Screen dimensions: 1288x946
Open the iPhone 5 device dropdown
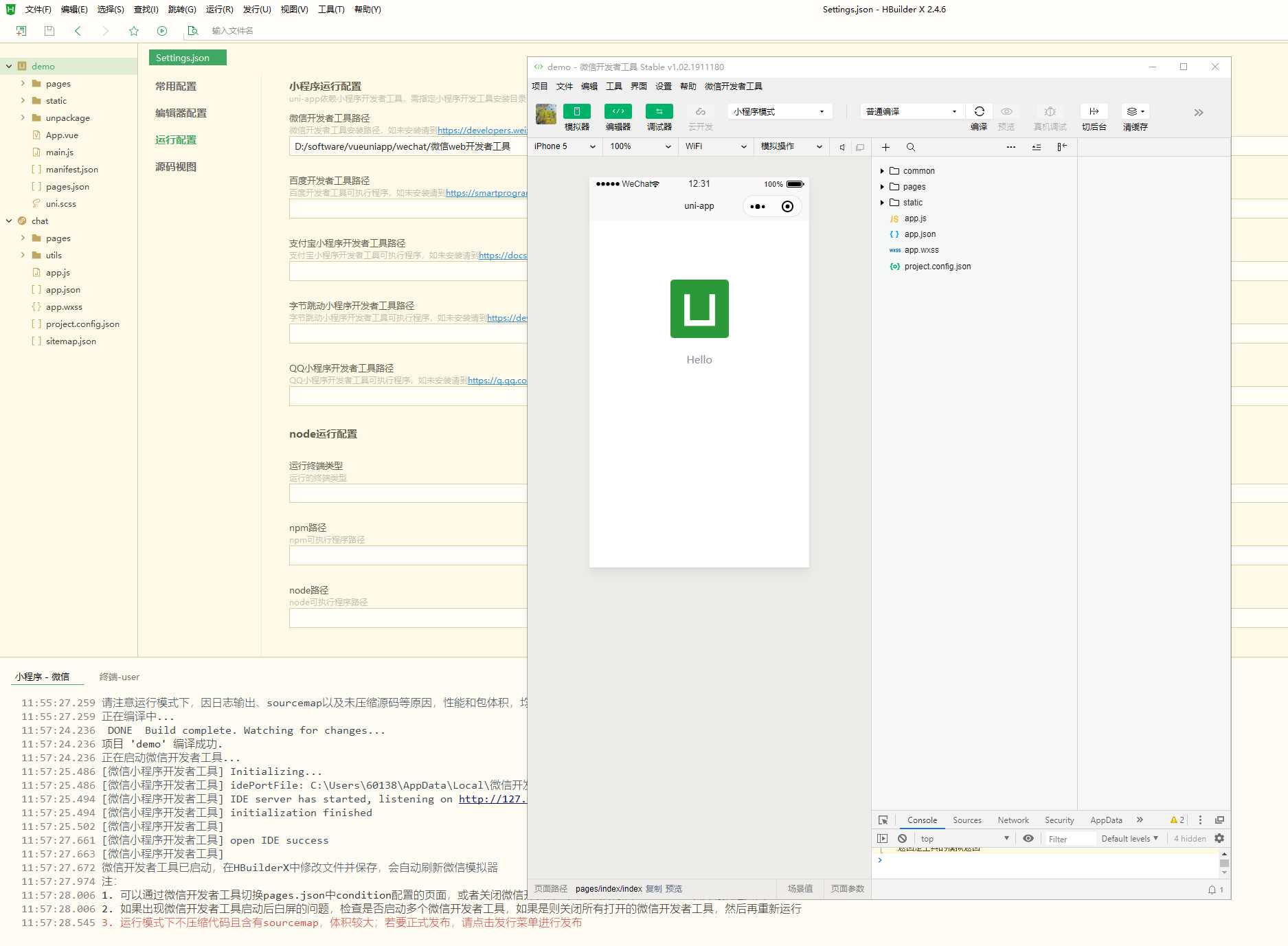(x=565, y=146)
